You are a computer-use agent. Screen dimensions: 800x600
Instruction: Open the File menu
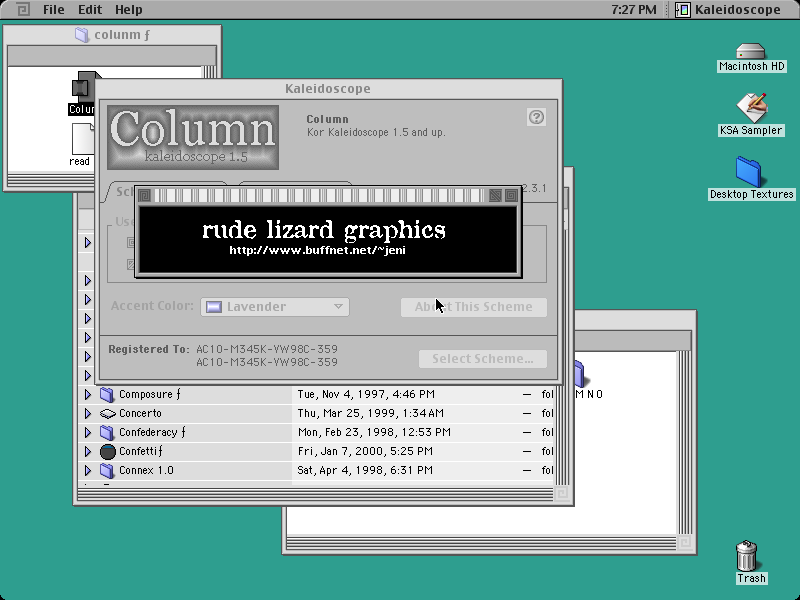tap(54, 9)
